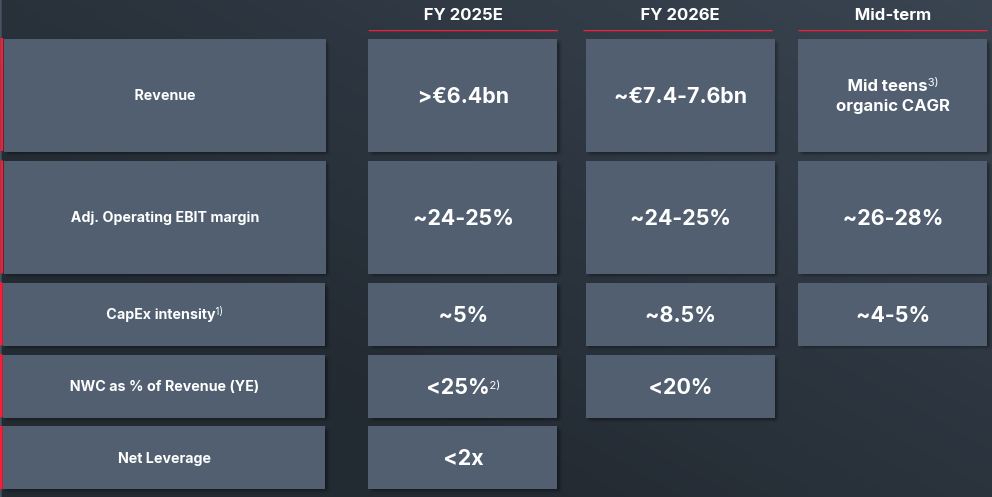Click the NWC as % of Revenue label

point(165,386)
